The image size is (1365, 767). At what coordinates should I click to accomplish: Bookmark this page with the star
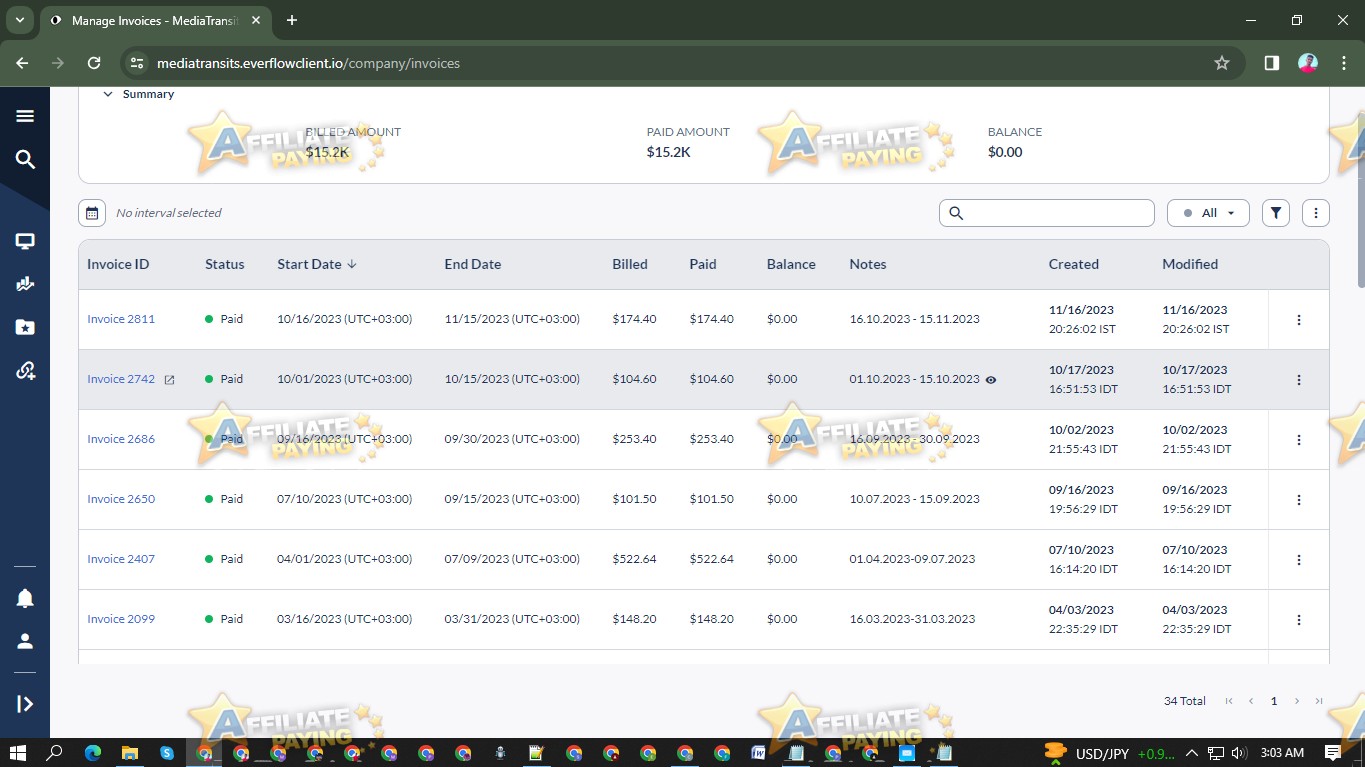tap(1221, 63)
